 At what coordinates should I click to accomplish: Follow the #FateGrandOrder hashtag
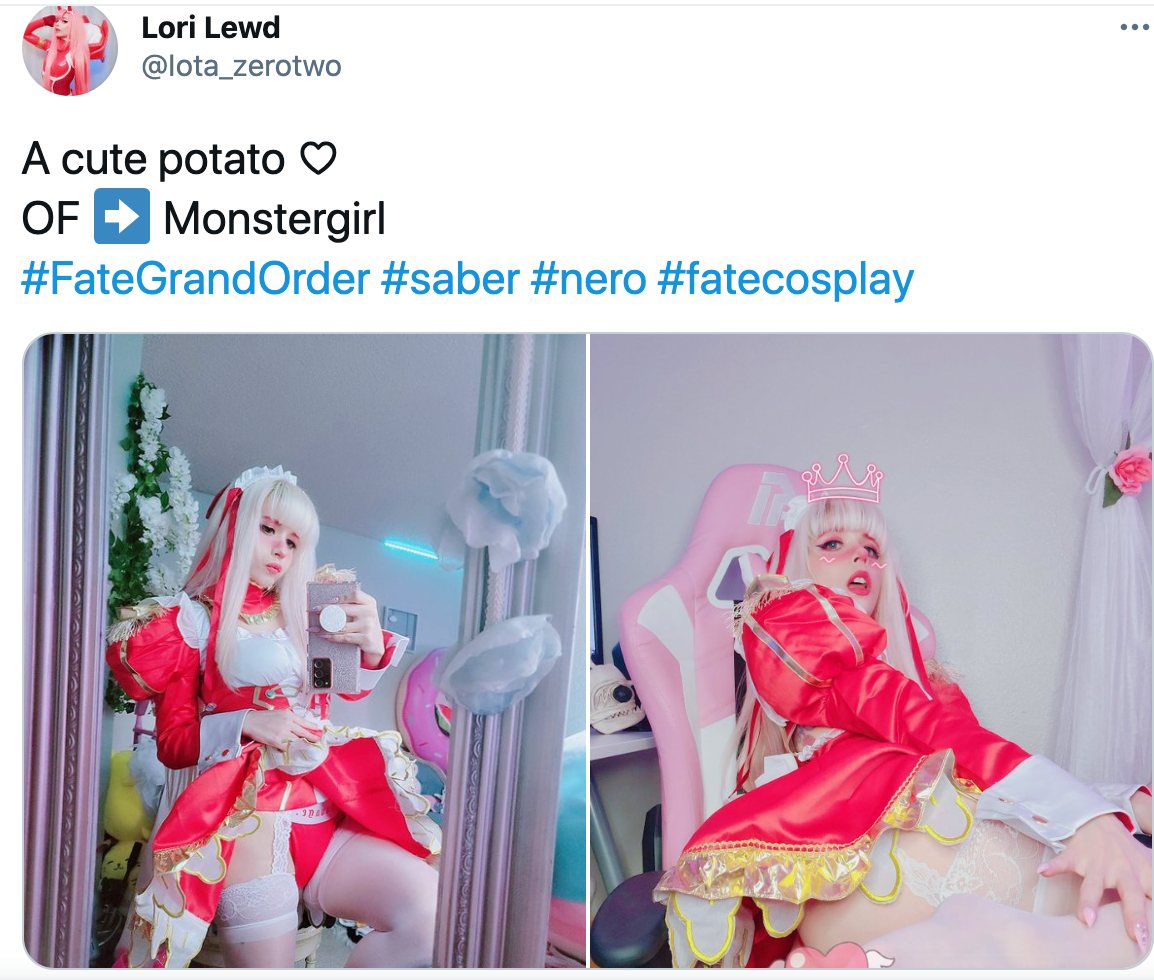click(x=196, y=280)
